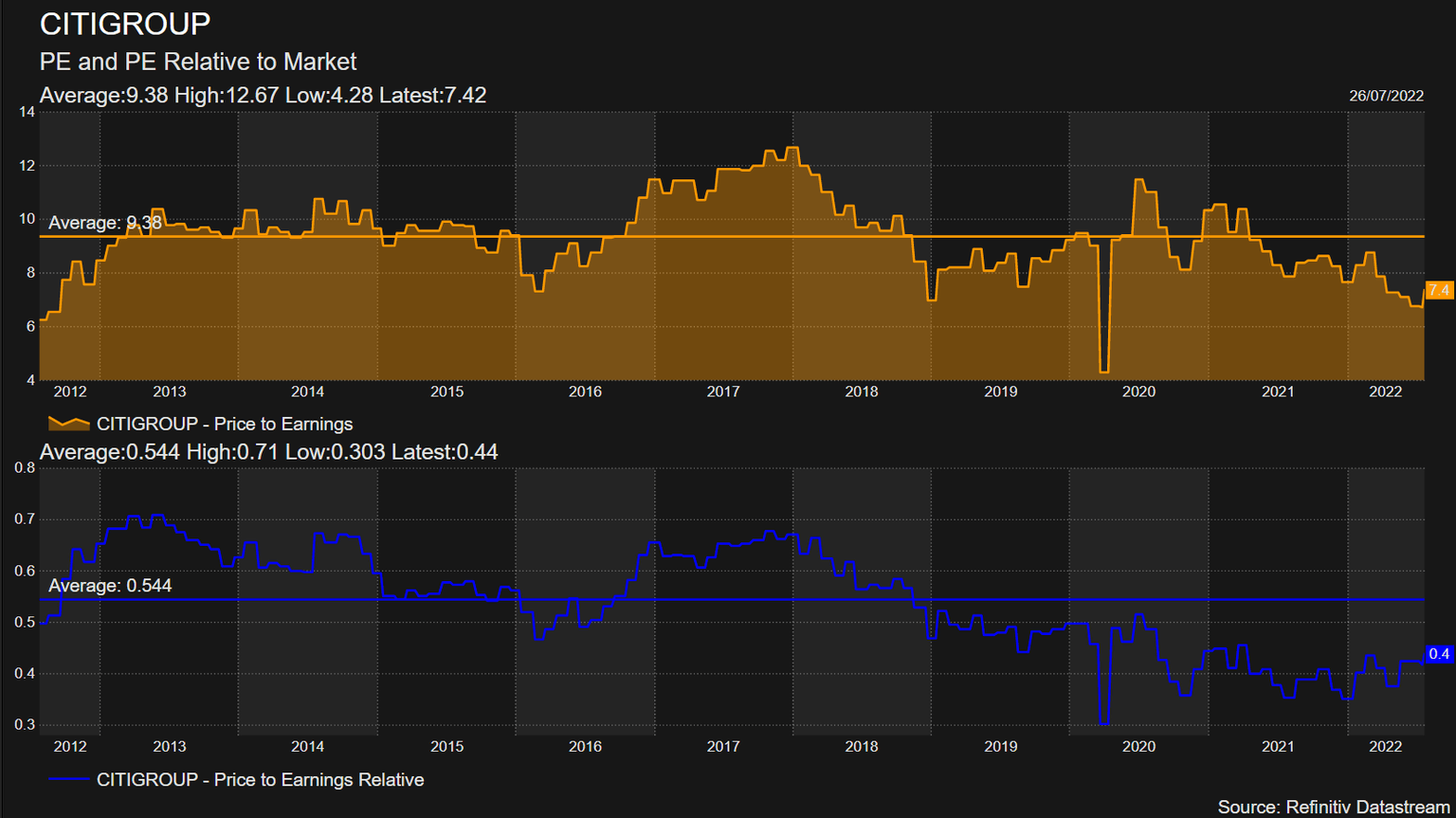Click the Average: 9.38 line label
Screen dimensions: 1456x818
[x=104, y=223]
